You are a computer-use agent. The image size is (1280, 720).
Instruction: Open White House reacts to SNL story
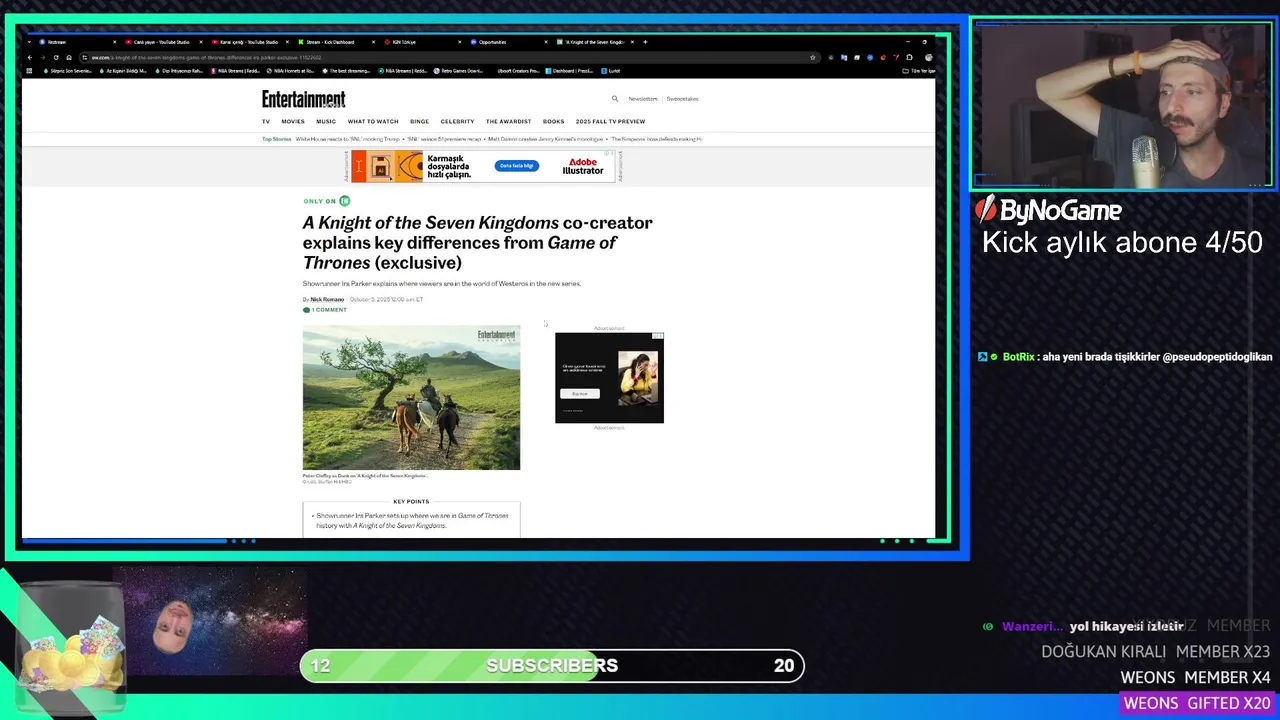pyautogui.click(x=348, y=139)
